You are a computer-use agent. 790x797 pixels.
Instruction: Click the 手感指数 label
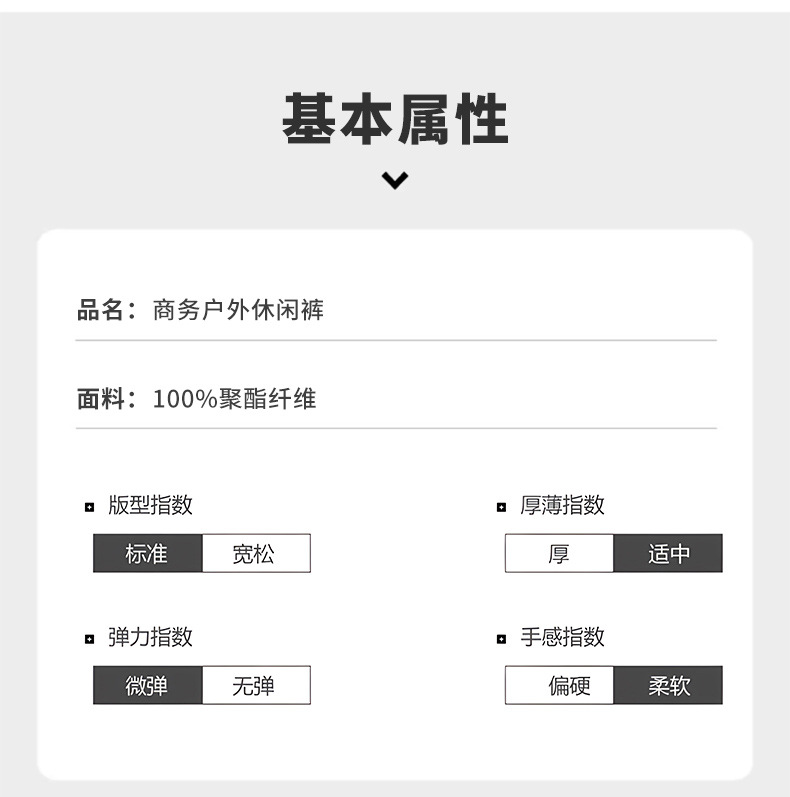562,638
